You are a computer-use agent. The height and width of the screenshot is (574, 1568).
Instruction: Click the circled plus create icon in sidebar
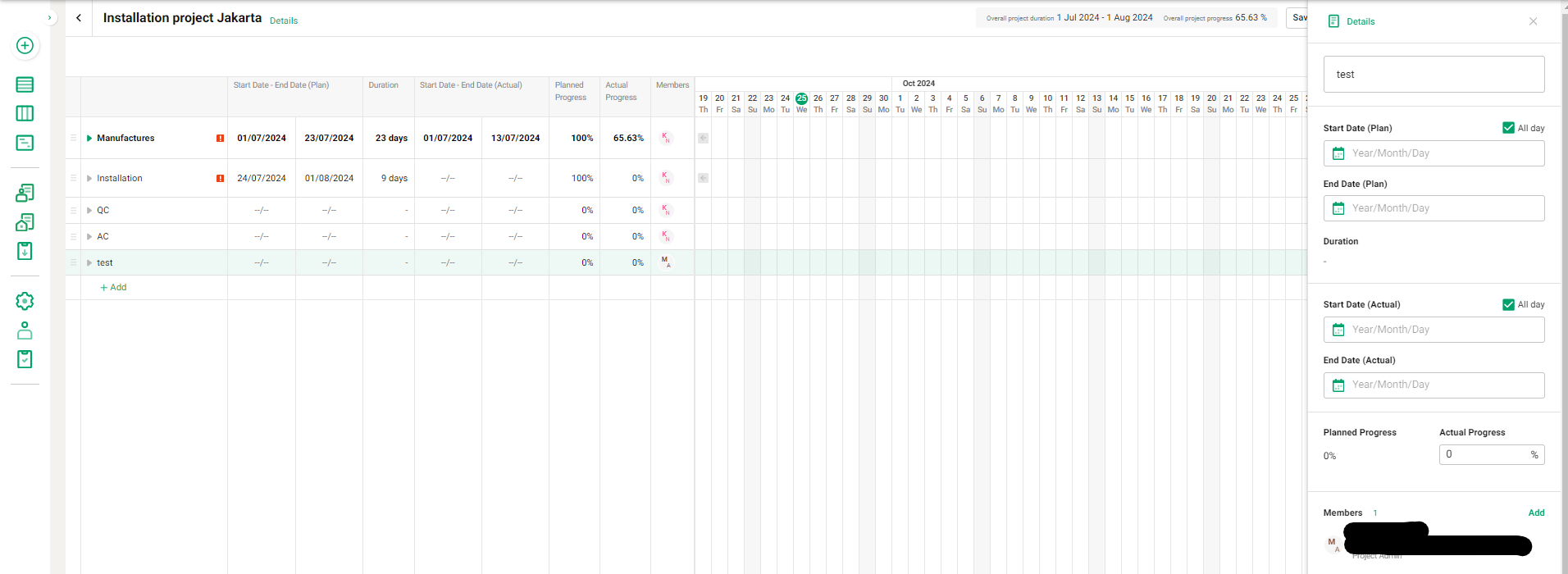pyautogui.click(x=25, y=46)
